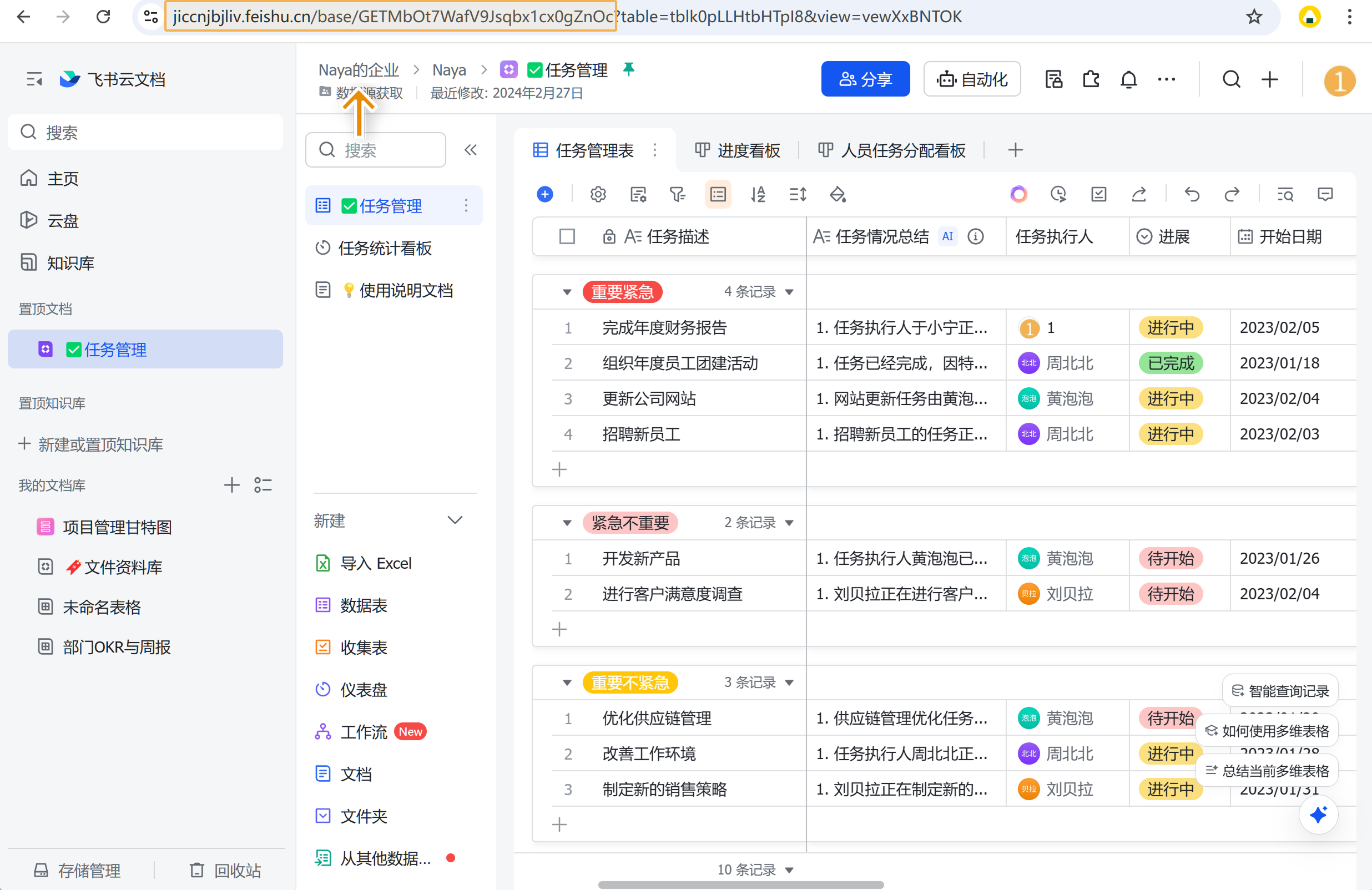Open the extensions puzzle icon
Image resolution: width=1372 pixels, height=890 pixels.
pos(1091,79)
